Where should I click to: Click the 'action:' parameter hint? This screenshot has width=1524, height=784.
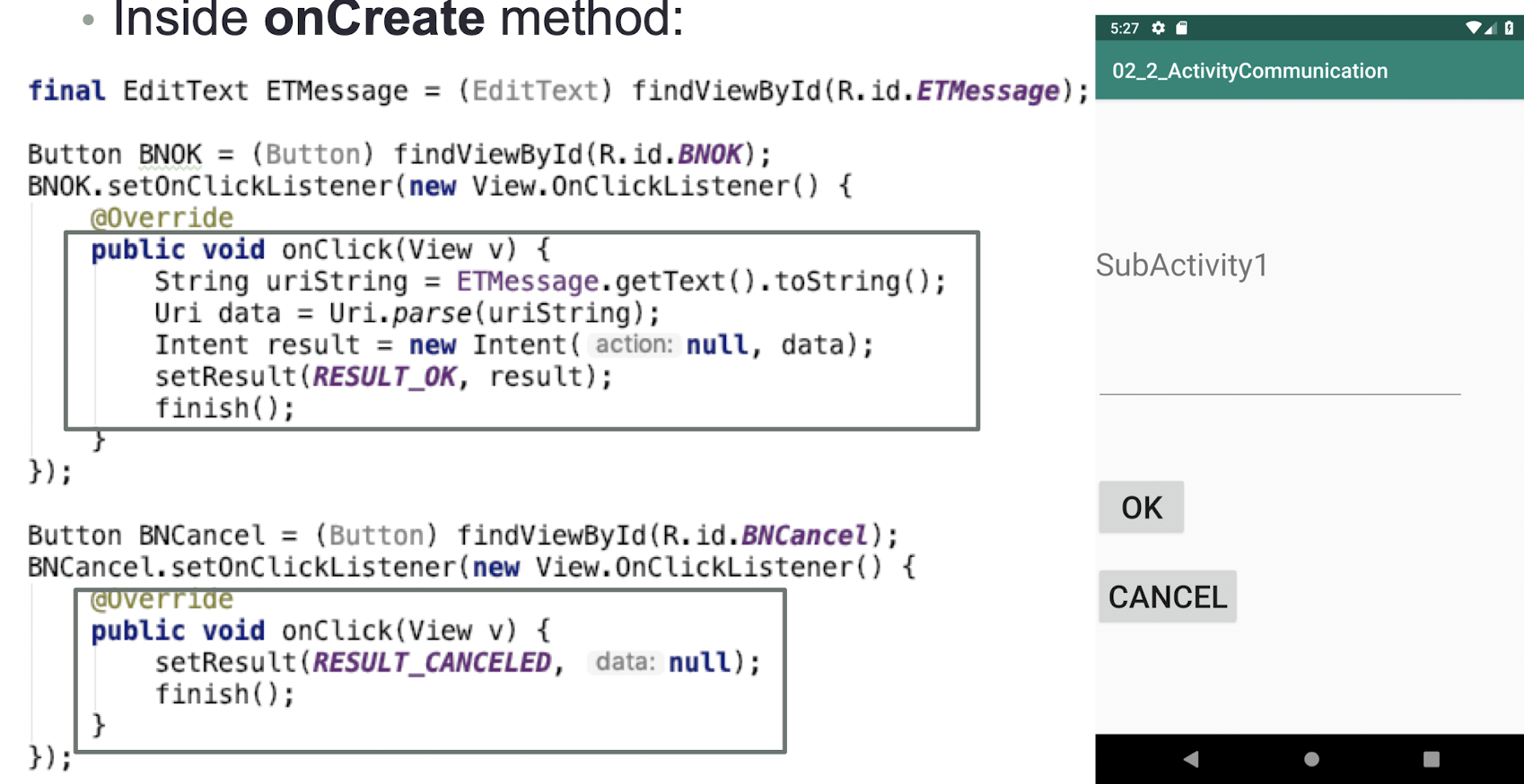(634, 344)
